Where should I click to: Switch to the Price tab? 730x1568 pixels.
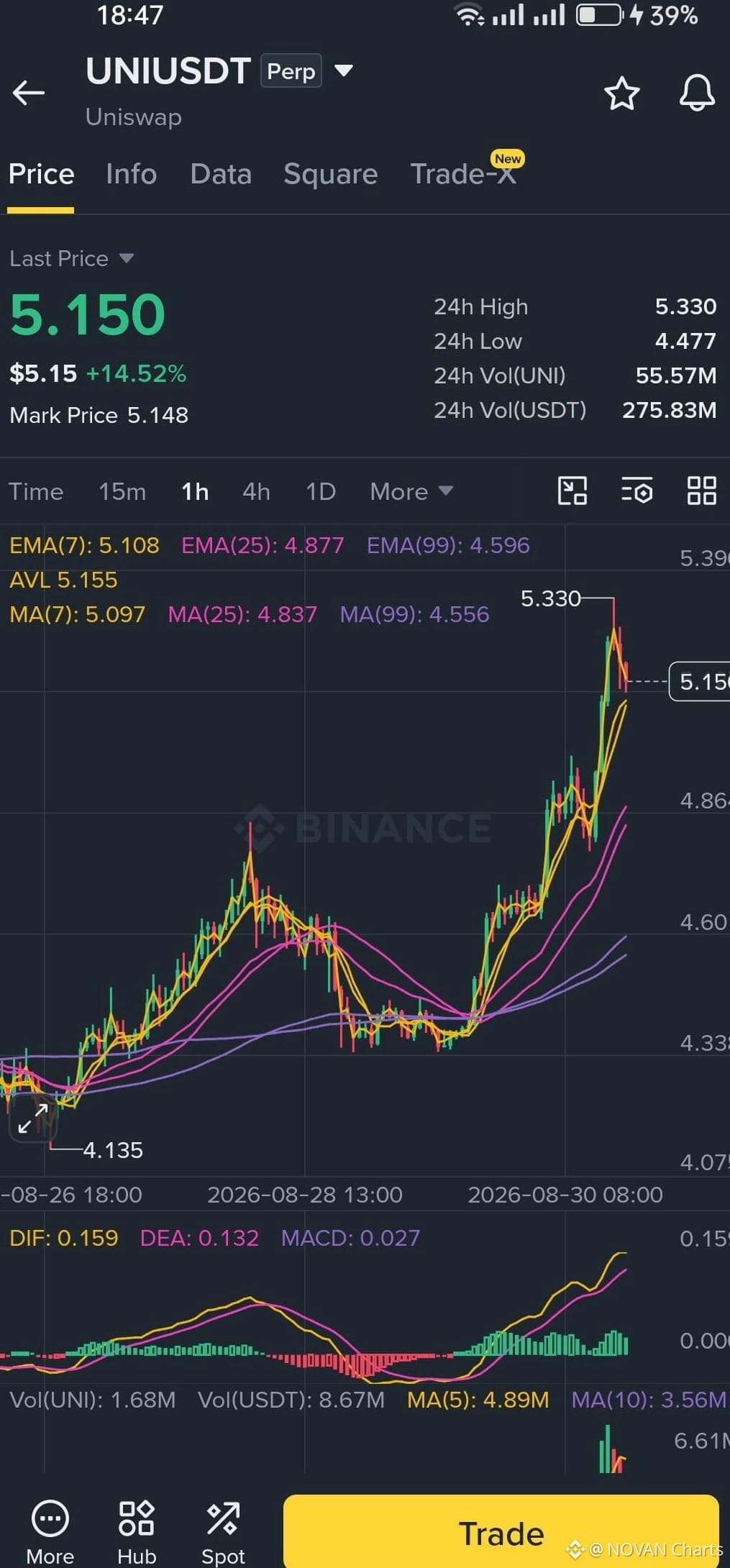[x=41, y=174]
